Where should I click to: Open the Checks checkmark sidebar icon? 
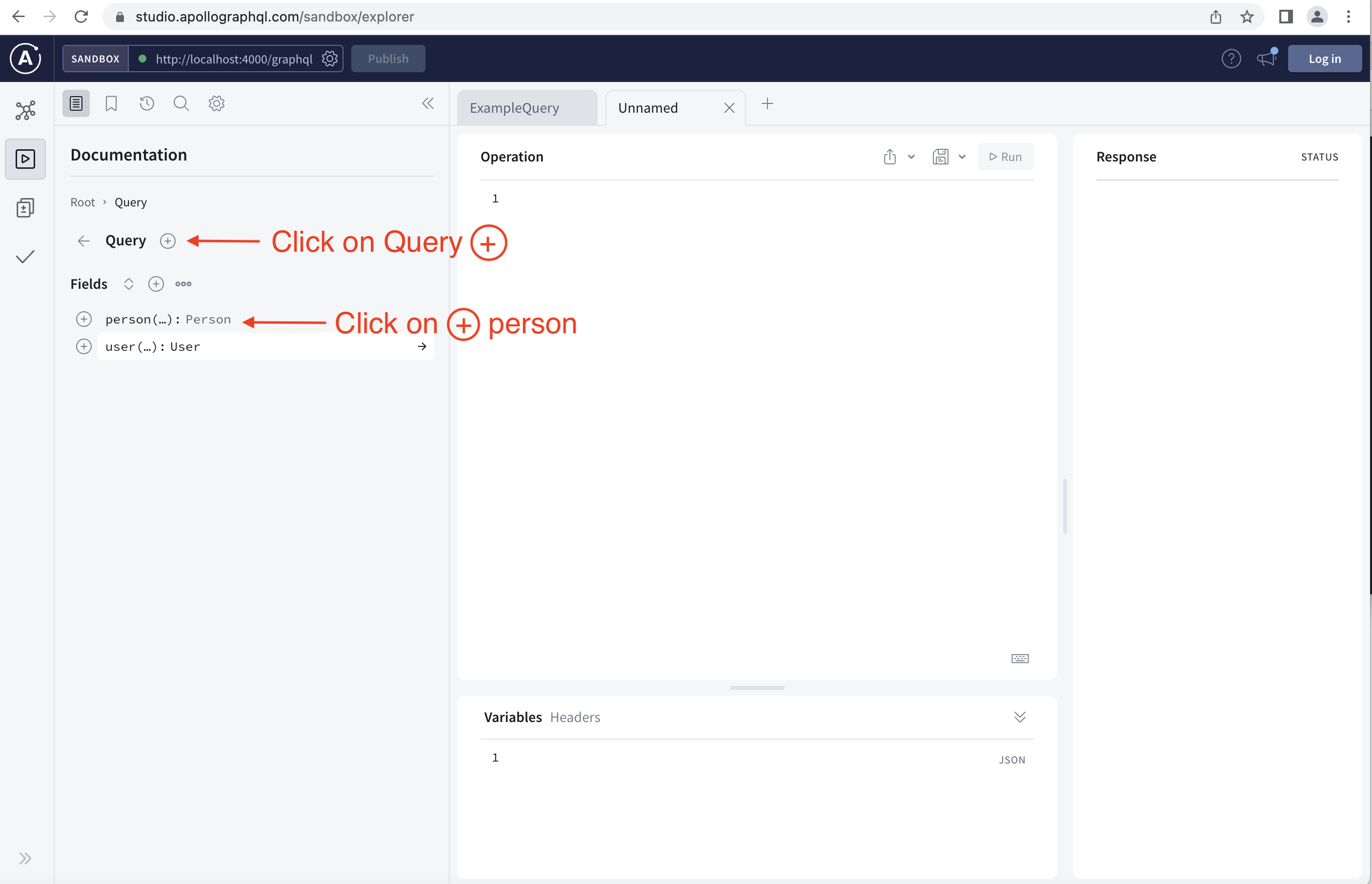pos(25,257)
